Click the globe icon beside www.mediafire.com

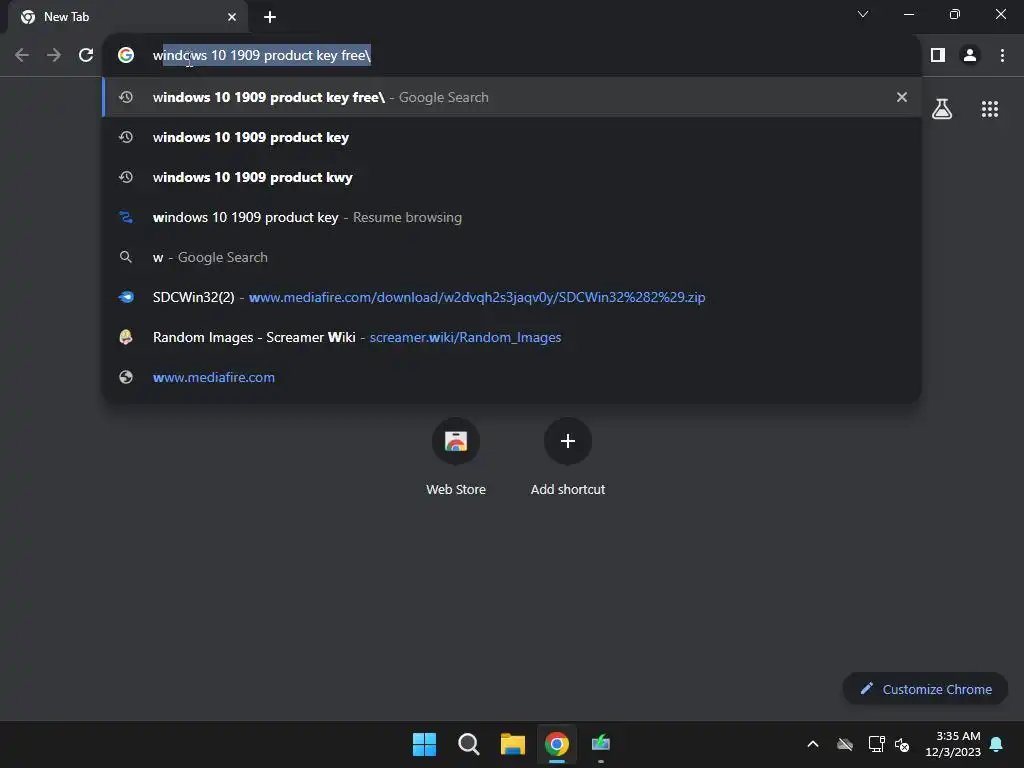pyautogui.click(x=126, y=377)
